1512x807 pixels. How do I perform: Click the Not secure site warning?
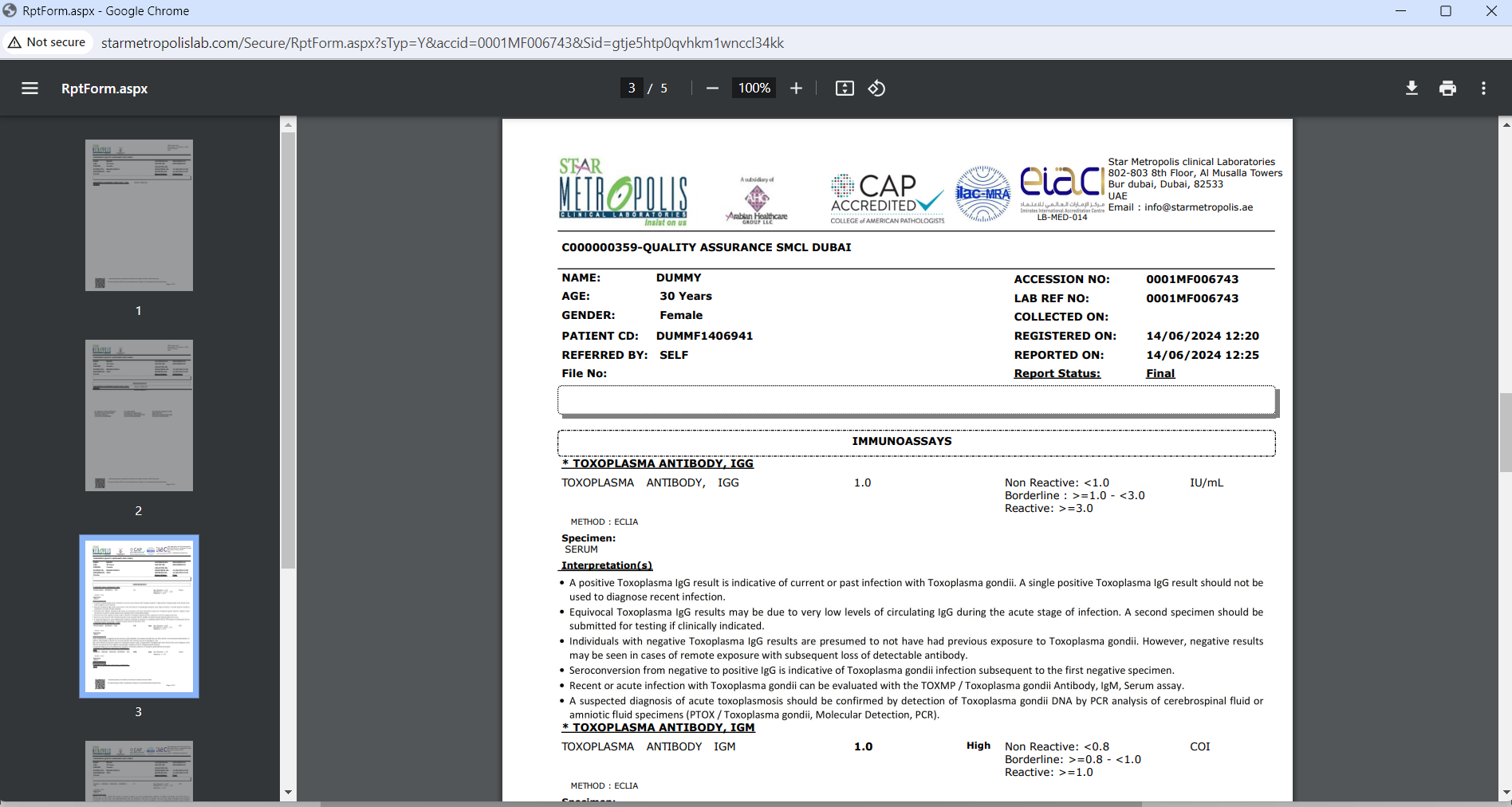(47, 42)
